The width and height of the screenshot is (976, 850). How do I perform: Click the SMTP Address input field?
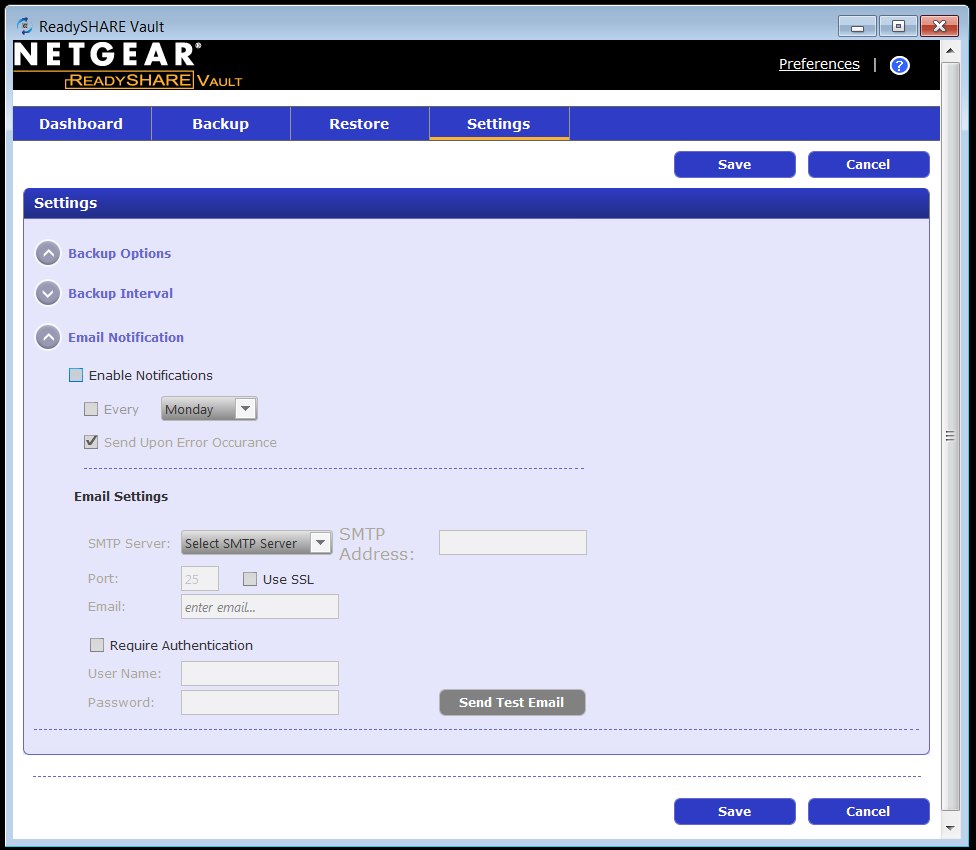tap(513, 543)
